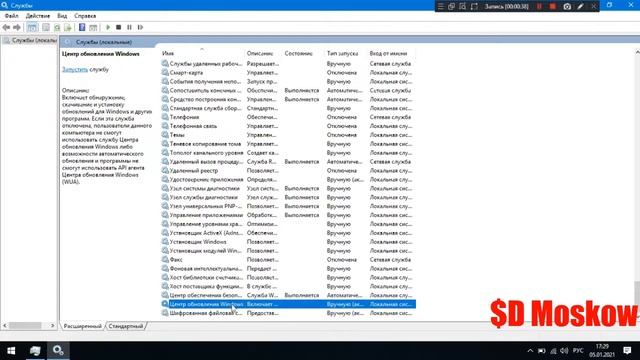Screen dimensions: 640x360
Task: Toggle the action pane toolbar icon
Action: [93, 27]
